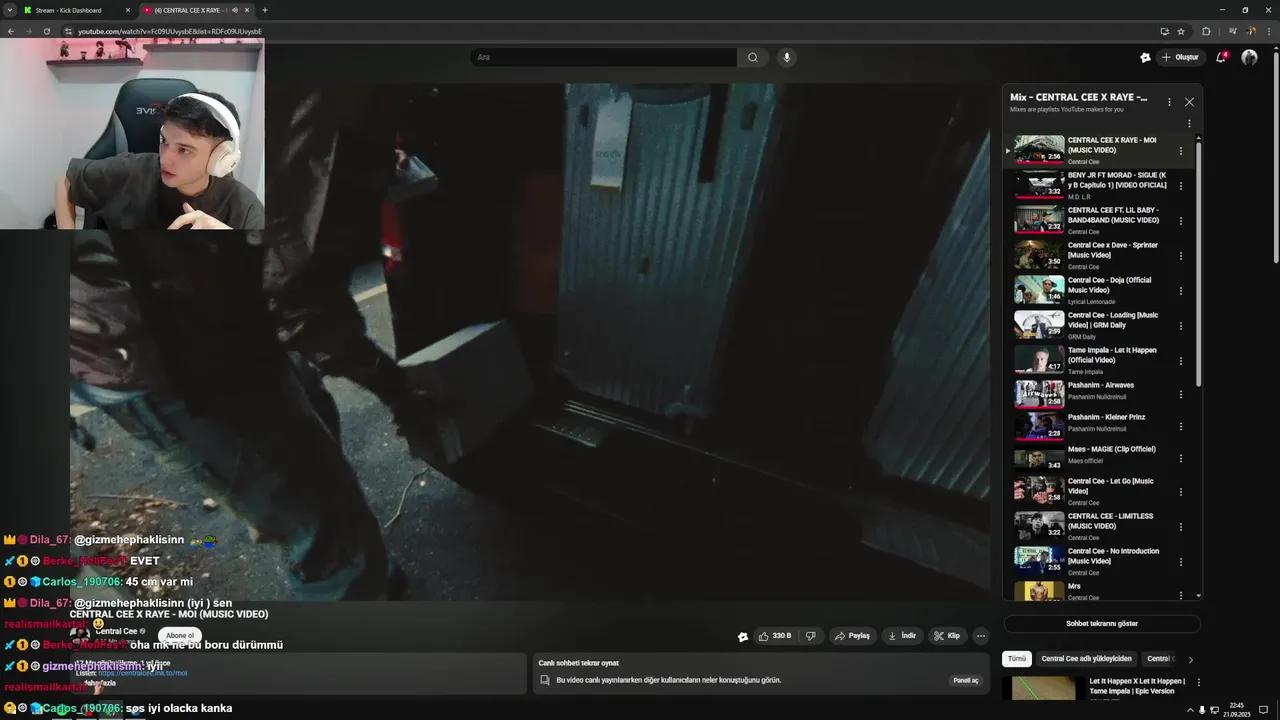The height and width of the screenshot is (720, 1280).
Task: Reload the page with the refresh icon
Action: 46,31
